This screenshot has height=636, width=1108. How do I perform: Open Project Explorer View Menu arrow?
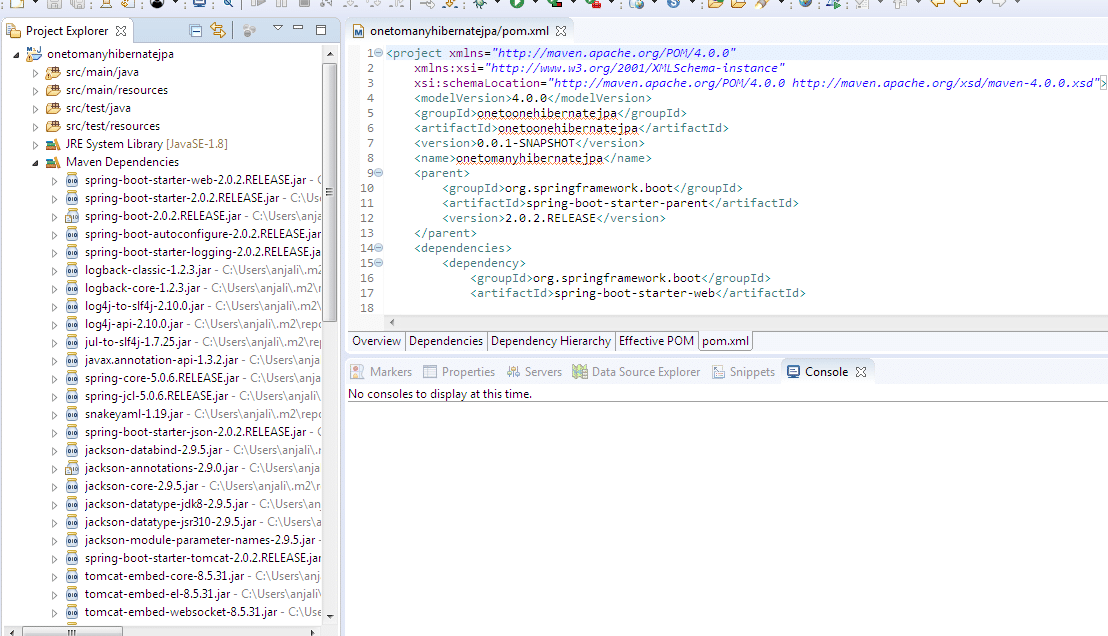pyautogui.click(x=277, y=29)
